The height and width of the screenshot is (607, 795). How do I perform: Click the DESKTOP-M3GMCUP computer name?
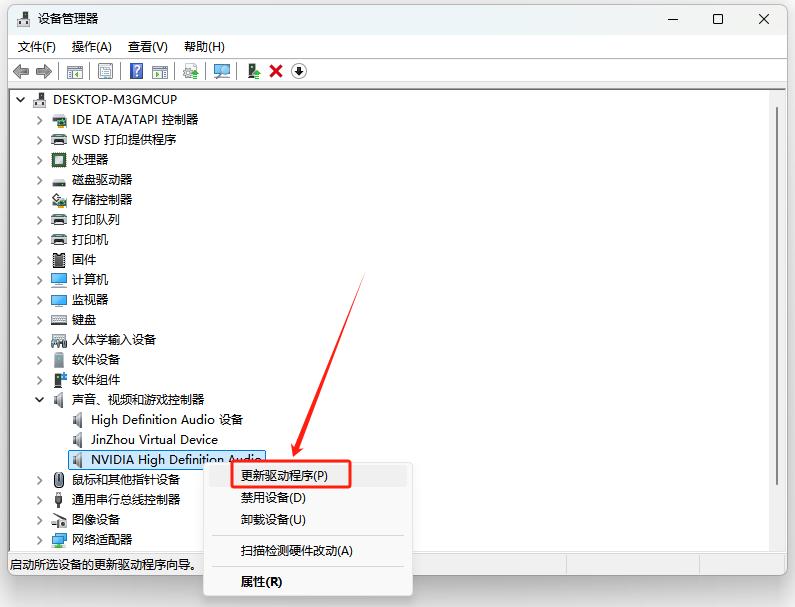(x=115, y=100)
